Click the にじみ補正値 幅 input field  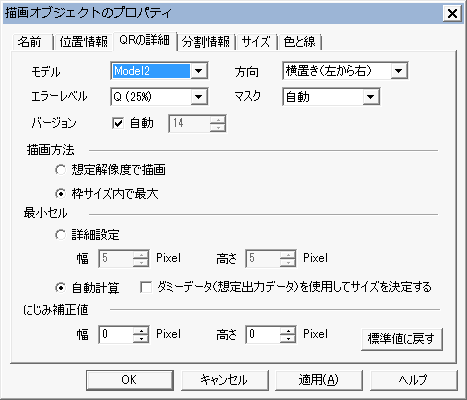(x=116, y=334)
